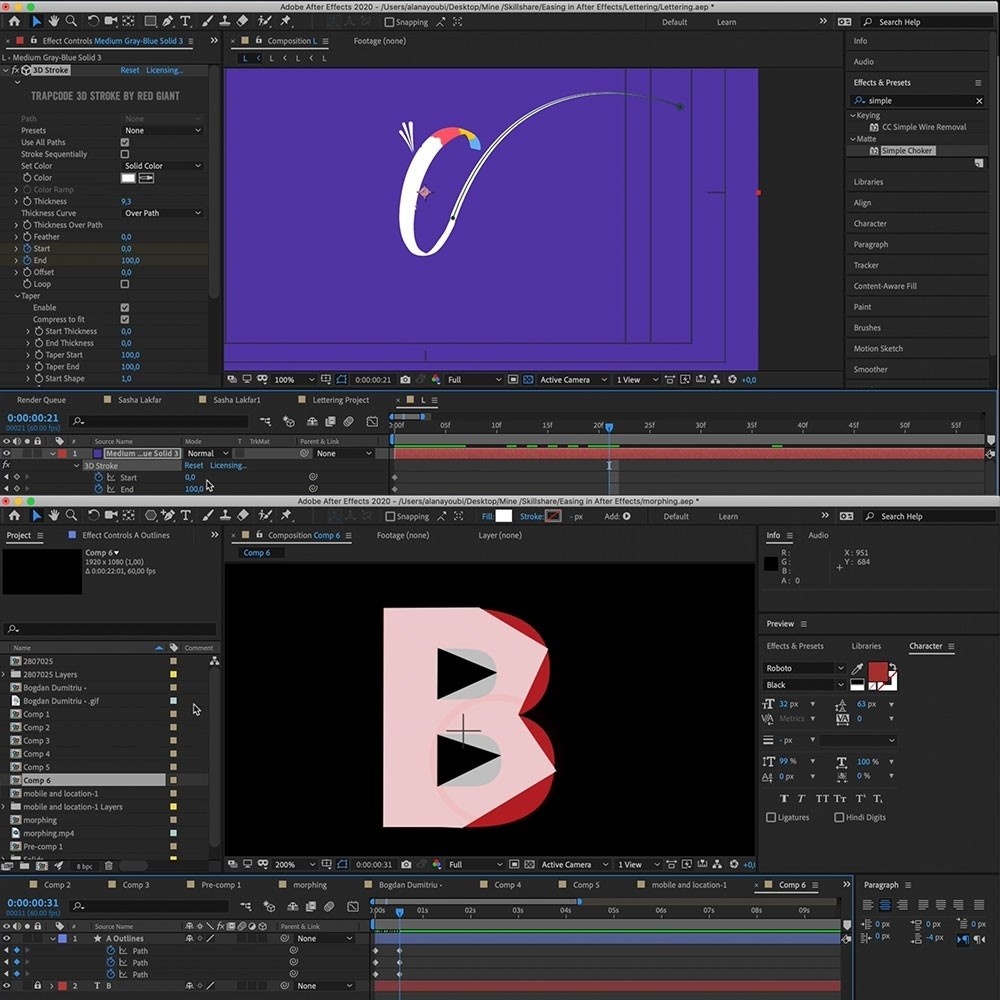
Task: Clear the 'simple' effects search with X
Action: 979,101
